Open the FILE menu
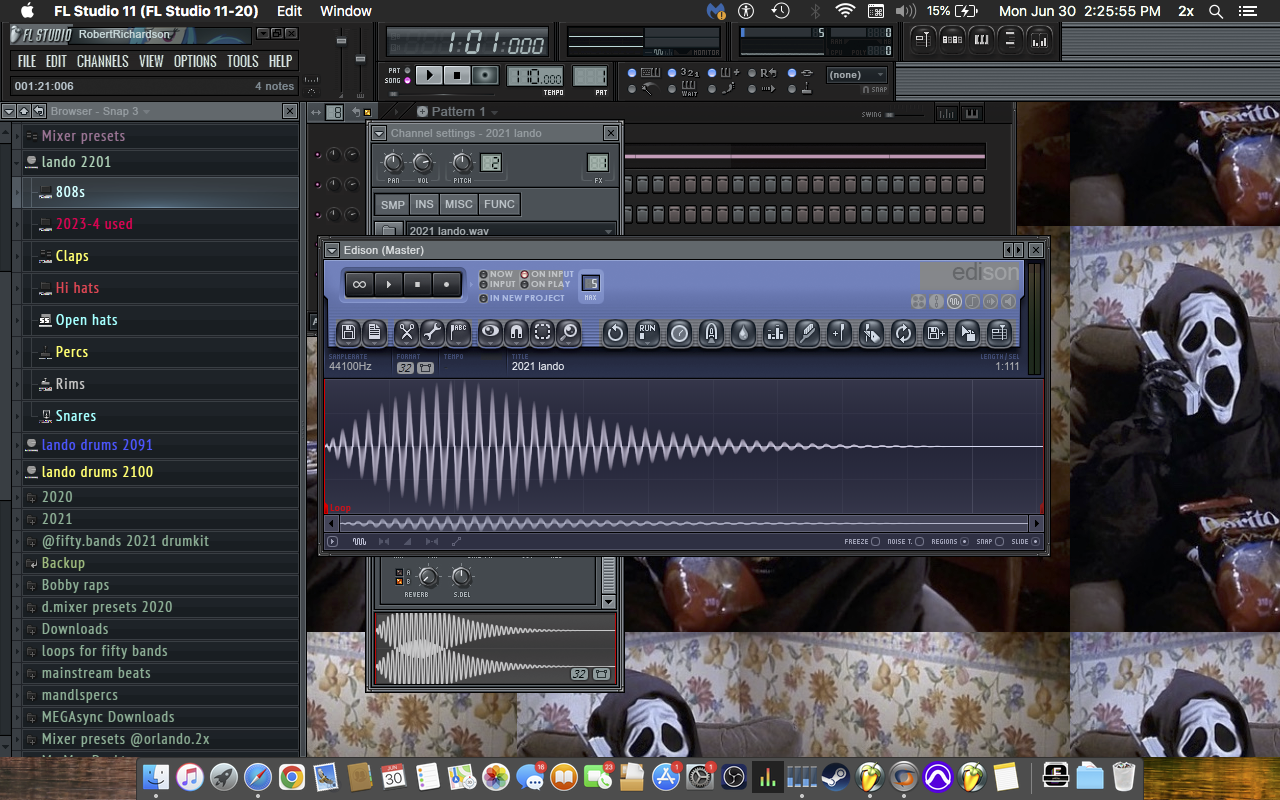Image resolution: width=1280 pixels, height=800 pixels. (27, 61)
